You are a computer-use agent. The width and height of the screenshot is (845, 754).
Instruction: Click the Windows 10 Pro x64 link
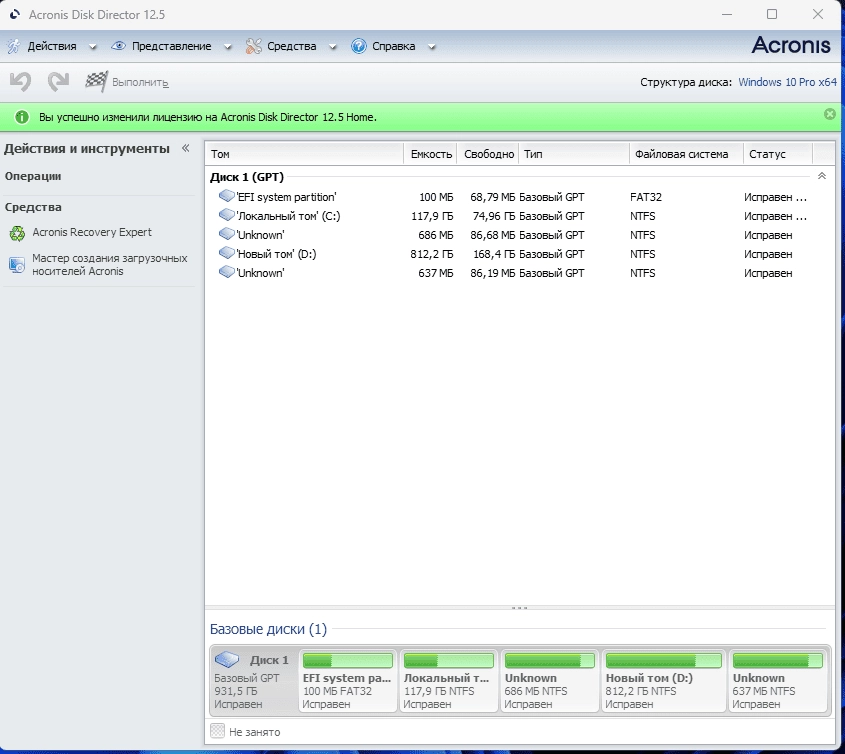pos(787,82)
